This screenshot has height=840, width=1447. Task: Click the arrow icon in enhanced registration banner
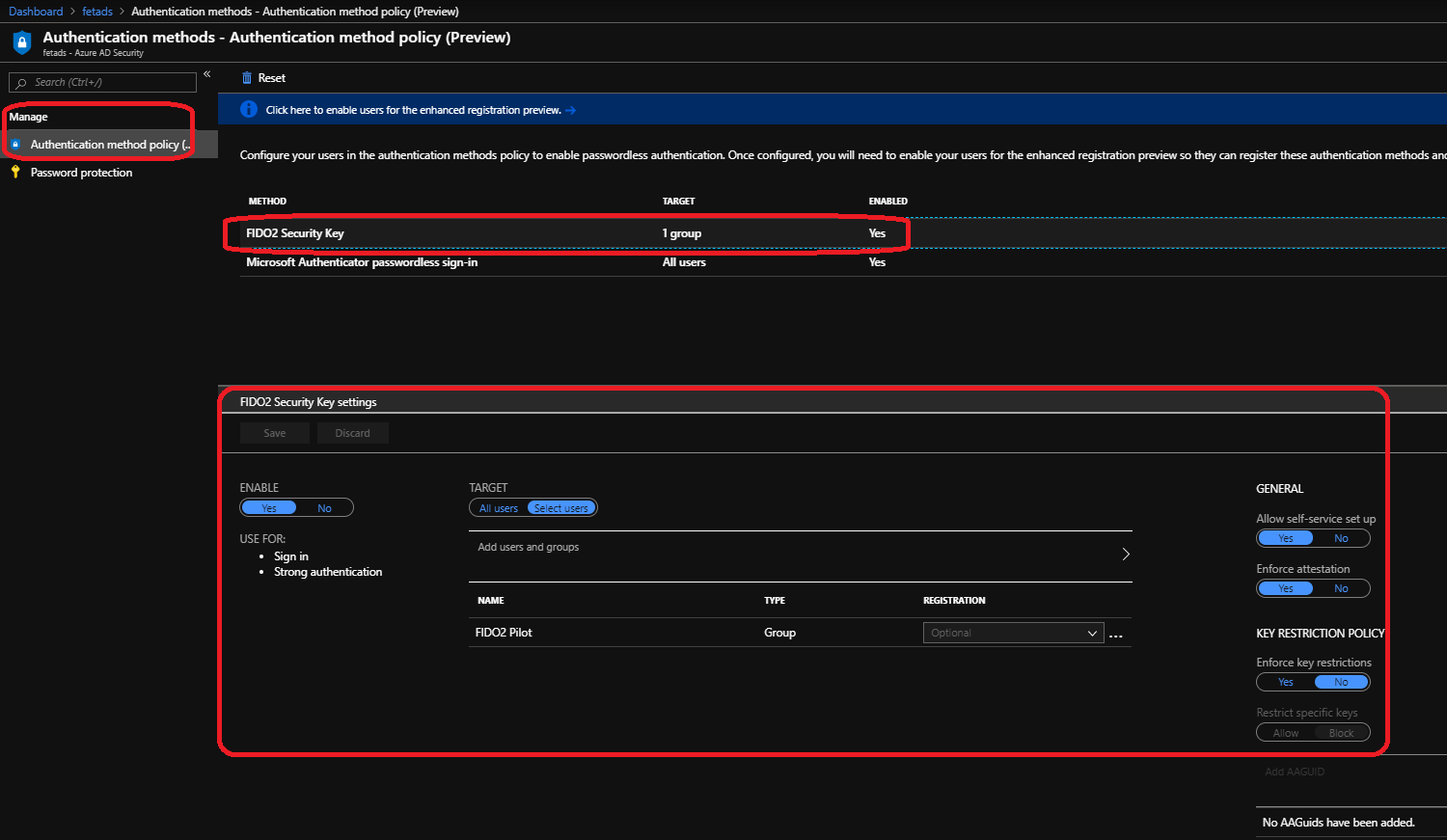pos(571,110)
